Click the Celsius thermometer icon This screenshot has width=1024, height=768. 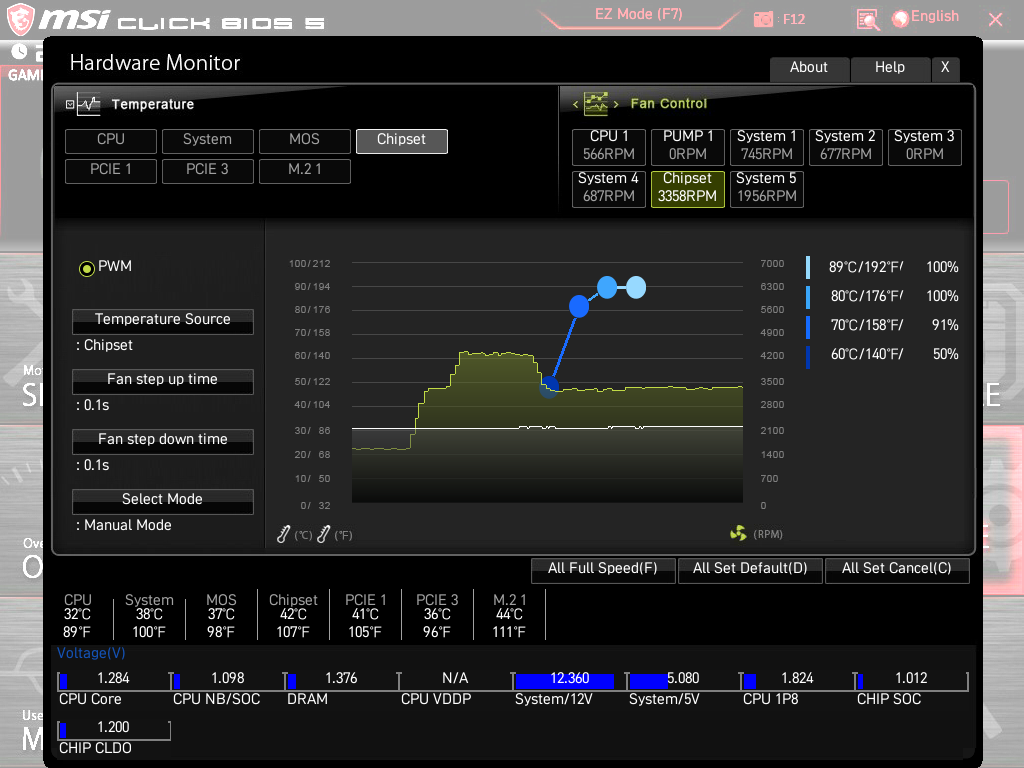(283, 534)
